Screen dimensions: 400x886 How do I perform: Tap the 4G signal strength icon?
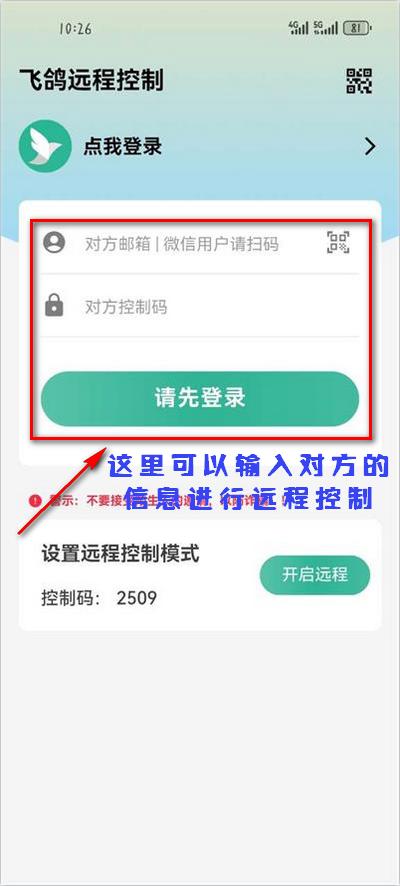(x=298, y=28)
